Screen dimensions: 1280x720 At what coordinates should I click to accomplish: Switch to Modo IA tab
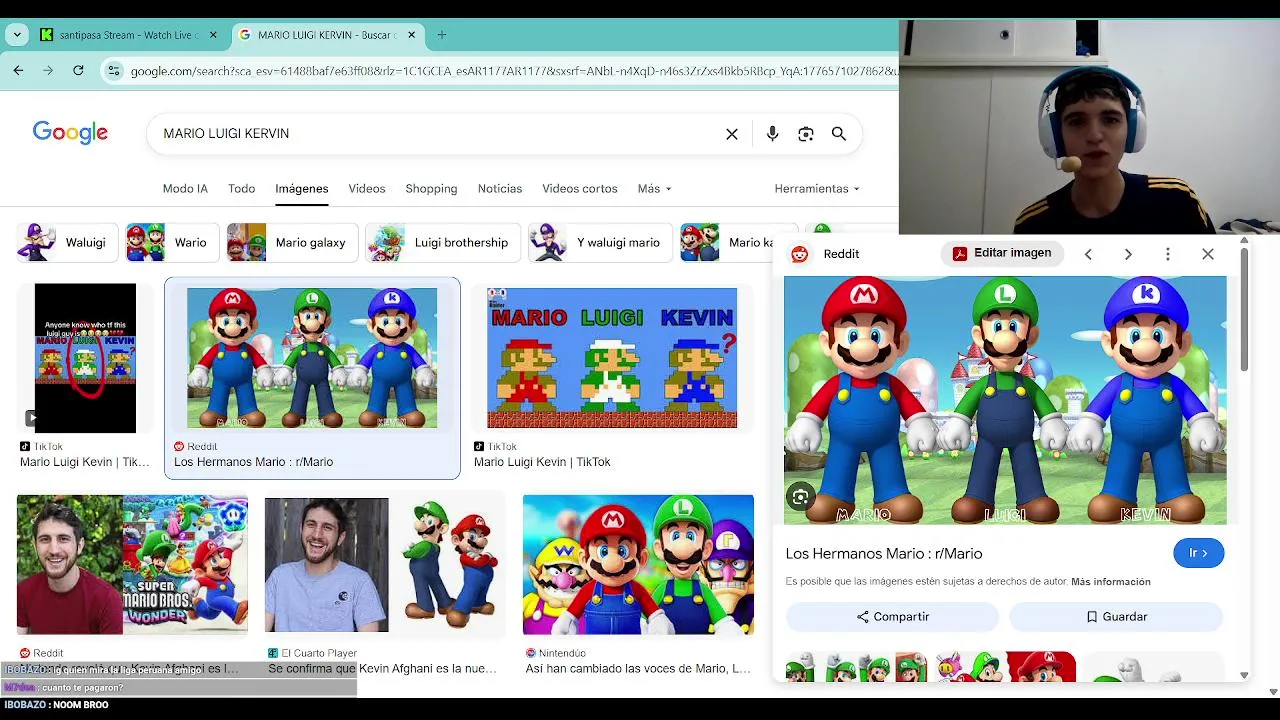[x=185, y=188]
